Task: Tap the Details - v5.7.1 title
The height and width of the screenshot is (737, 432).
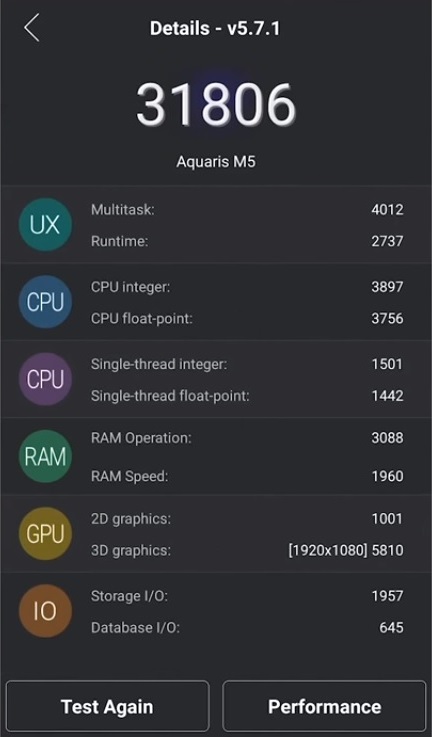Action: pyautogui.click(x=215, y=28)
